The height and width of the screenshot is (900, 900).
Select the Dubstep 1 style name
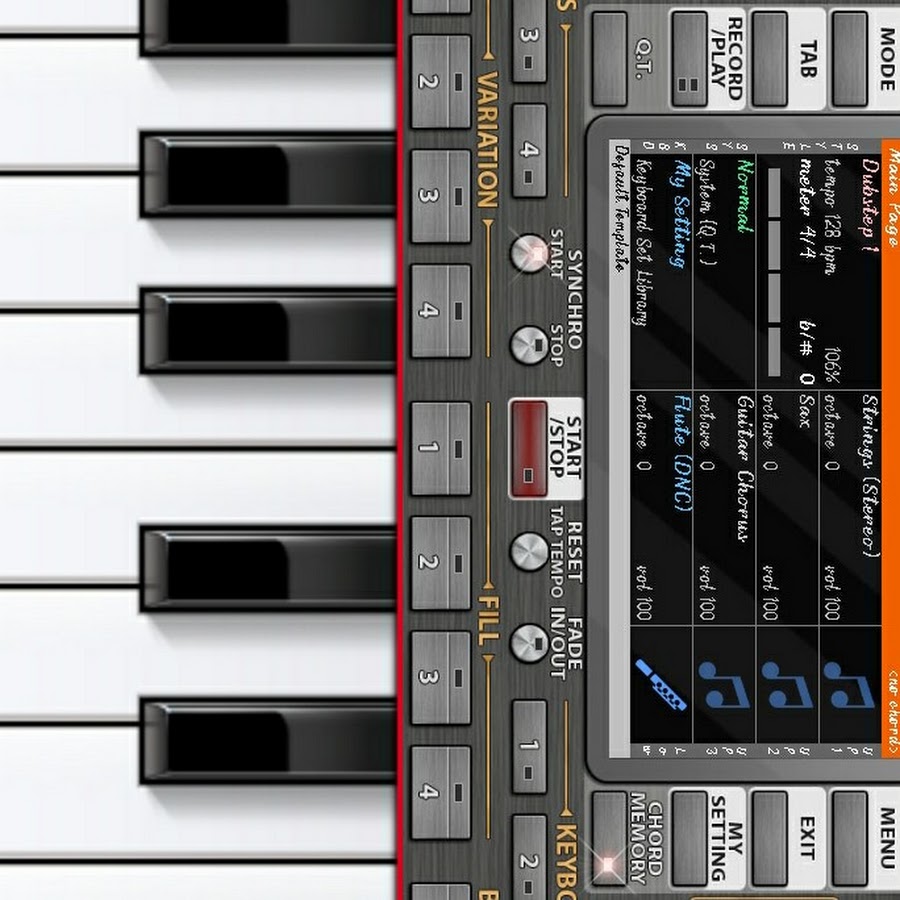click(869, 207)
